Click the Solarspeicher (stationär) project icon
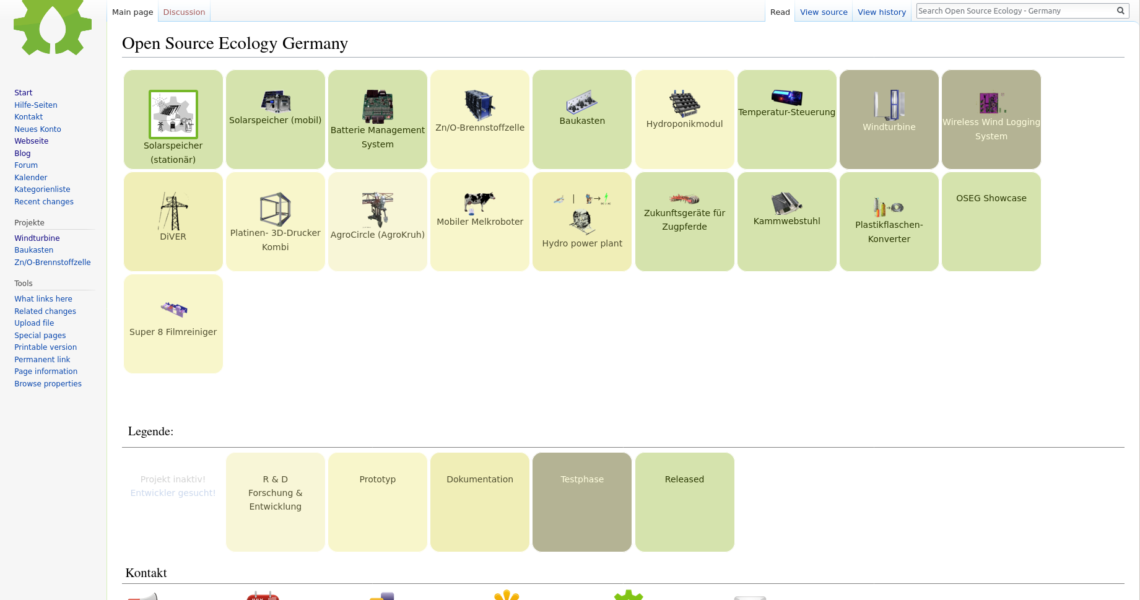Image resolution: width=1140 pixels, height=600 pixels. click(x=173, y=114)
